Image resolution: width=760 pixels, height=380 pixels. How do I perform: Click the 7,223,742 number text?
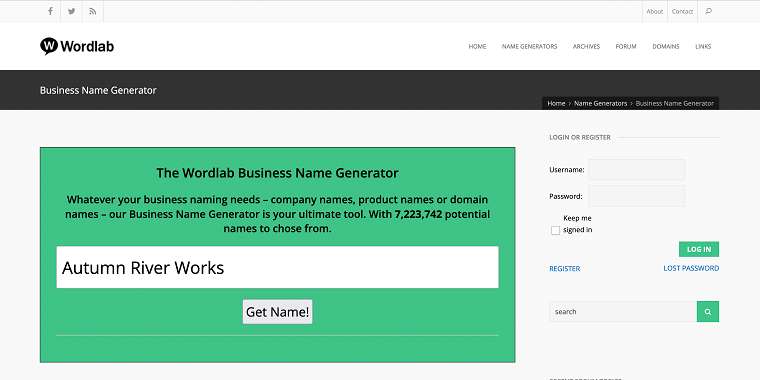coord(418,214)
